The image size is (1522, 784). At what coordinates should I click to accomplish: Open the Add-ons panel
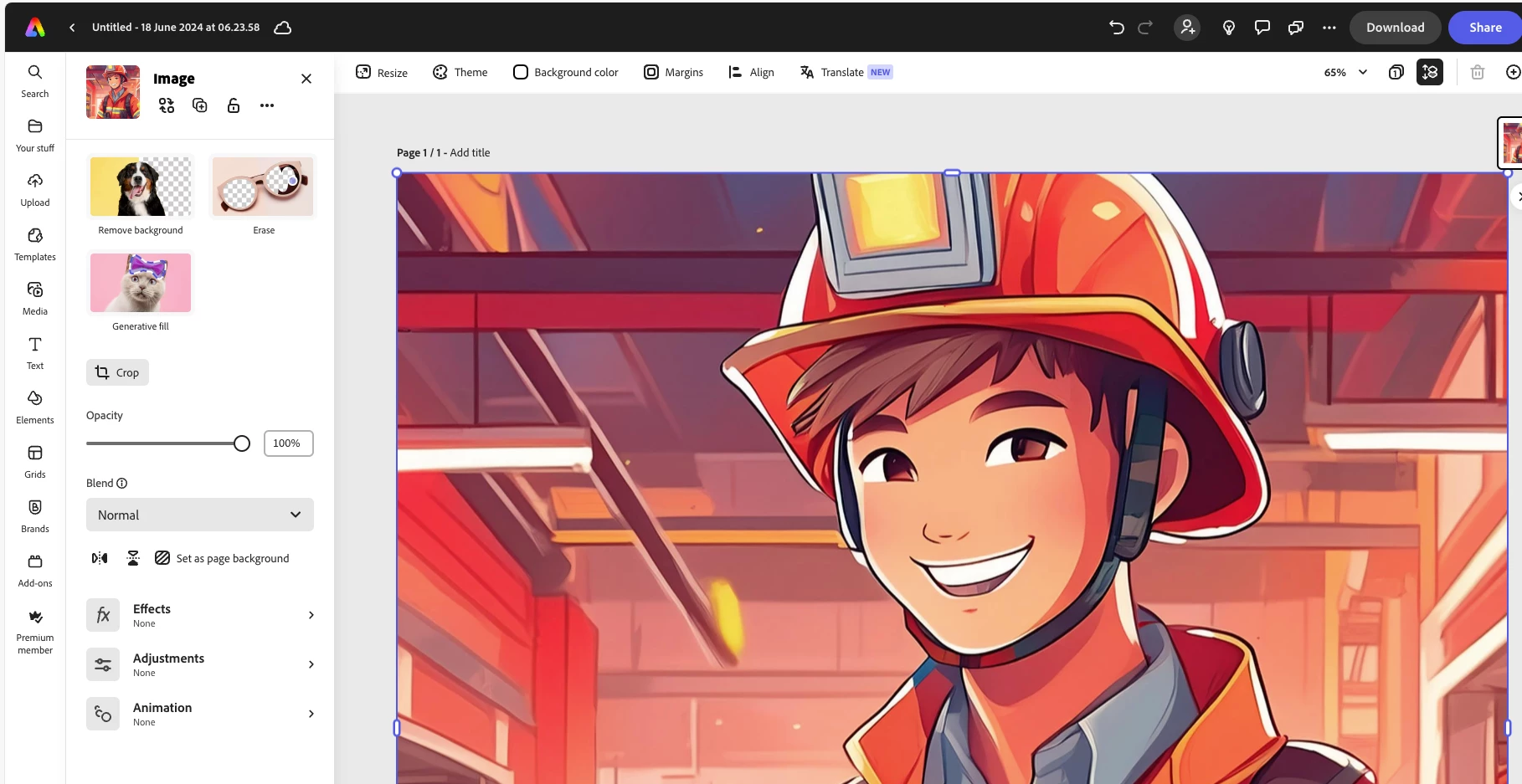[x=35, y=571]
